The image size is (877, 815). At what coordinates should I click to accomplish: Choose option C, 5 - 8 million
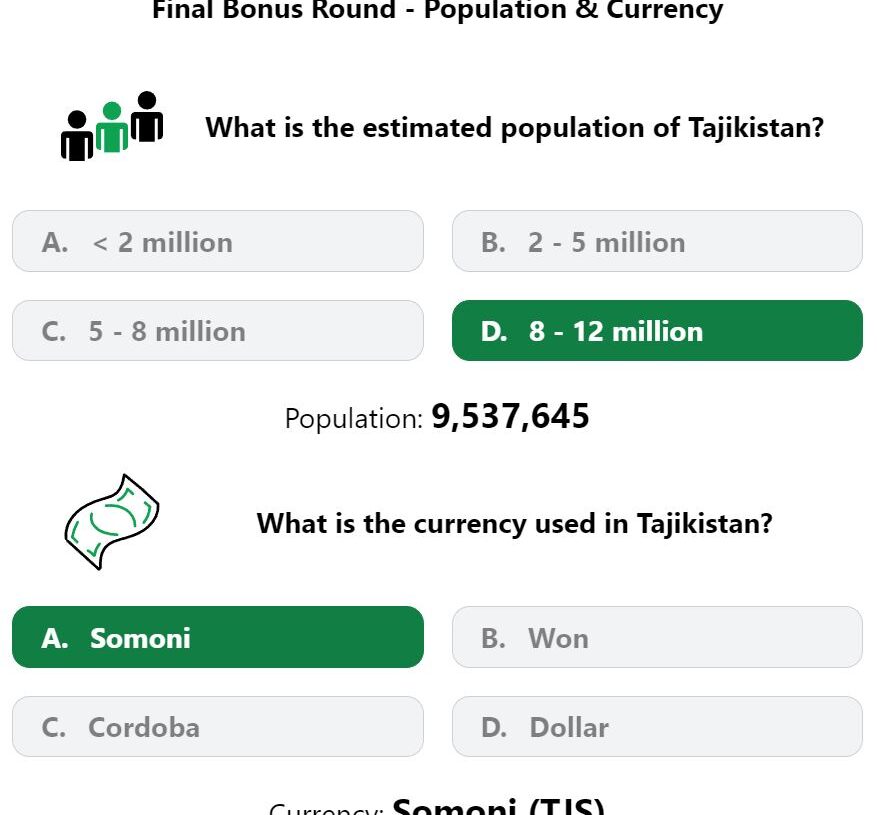click(x=218, y=331)
